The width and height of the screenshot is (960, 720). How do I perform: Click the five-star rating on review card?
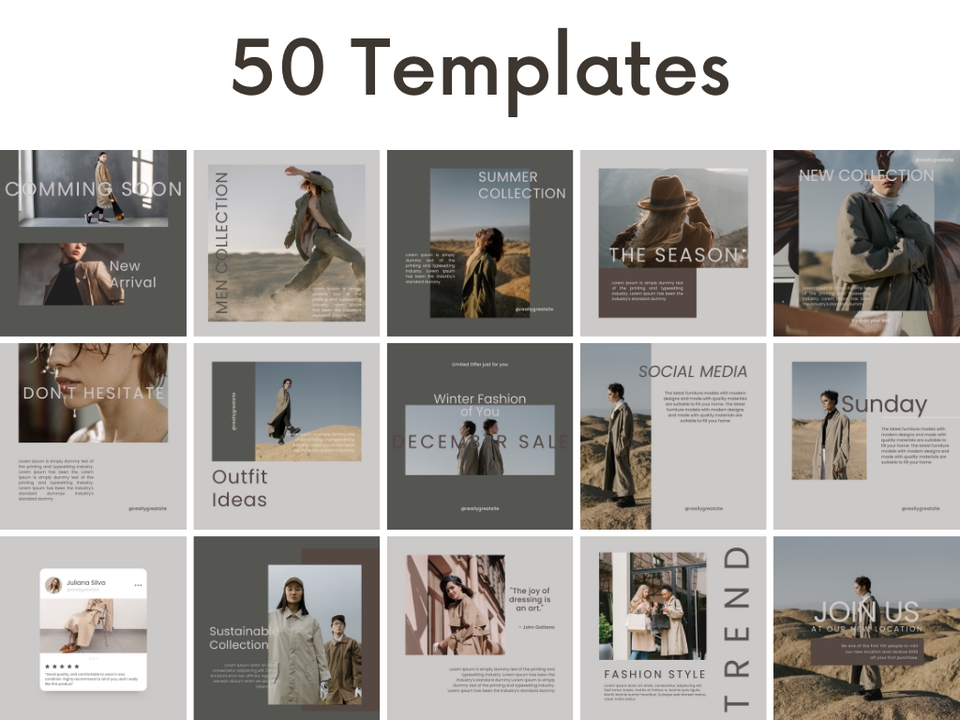tap(62, 666)
